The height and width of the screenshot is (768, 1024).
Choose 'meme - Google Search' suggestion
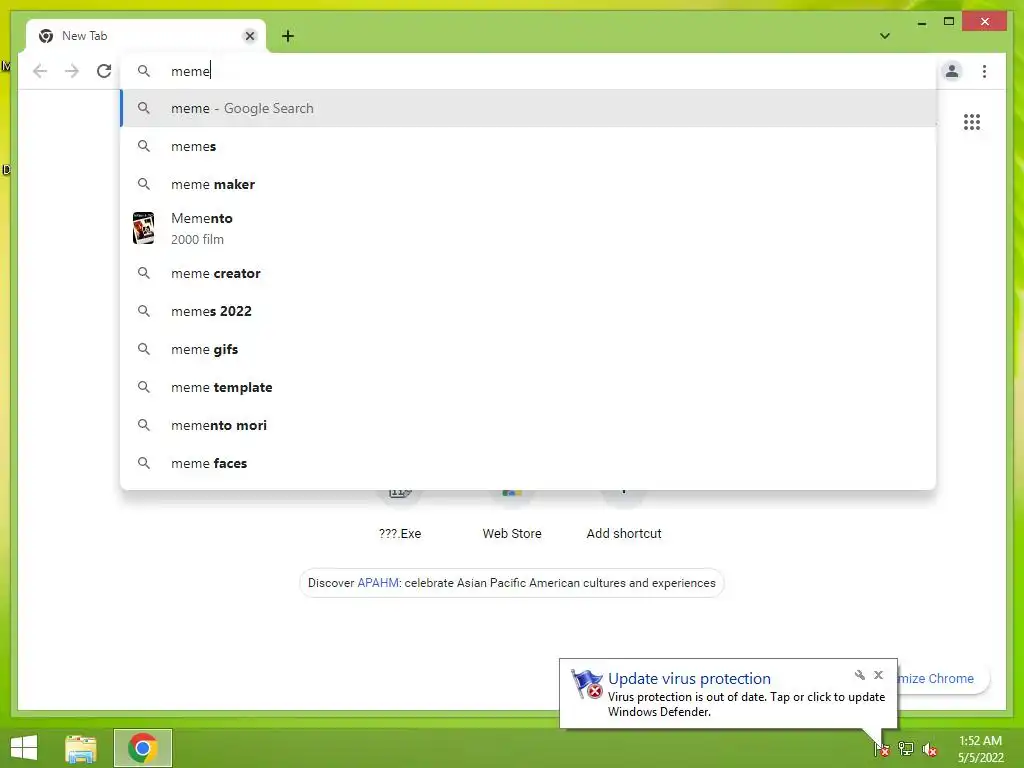(x=528, y=108)
